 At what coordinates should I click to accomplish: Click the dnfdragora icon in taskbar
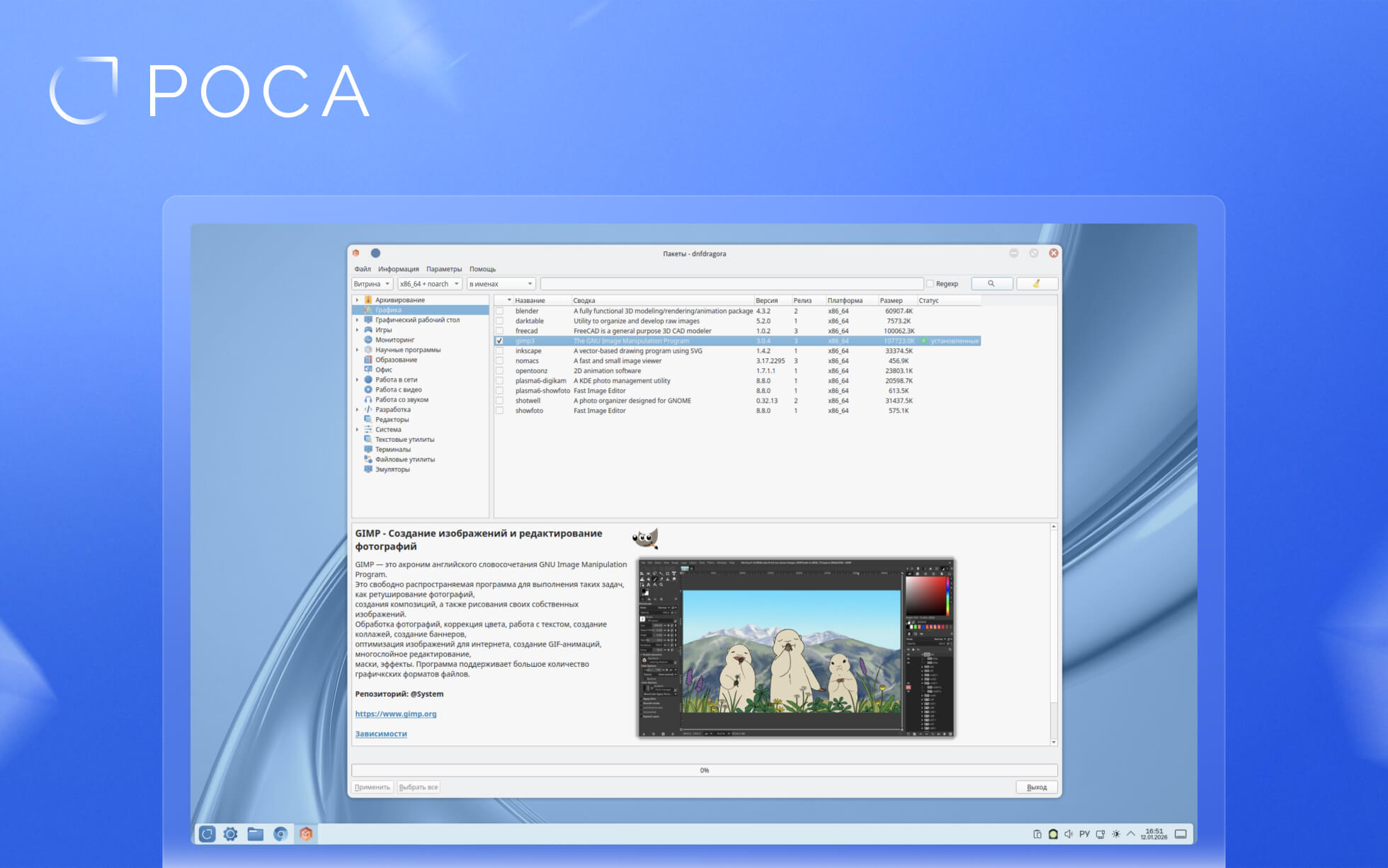coord(306,834)
